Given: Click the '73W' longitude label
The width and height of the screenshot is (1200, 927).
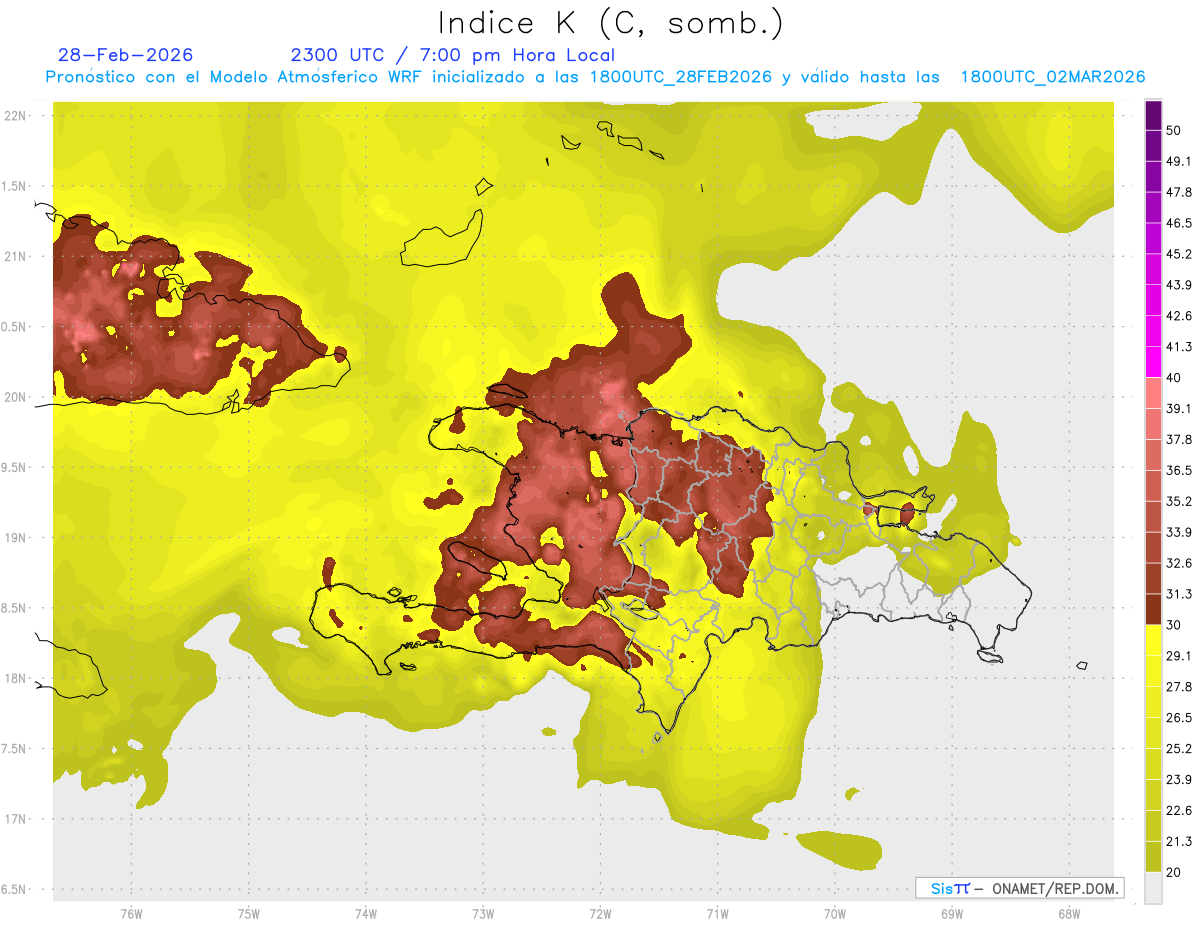Looking at the screenshot, I should tap(483, 914).
